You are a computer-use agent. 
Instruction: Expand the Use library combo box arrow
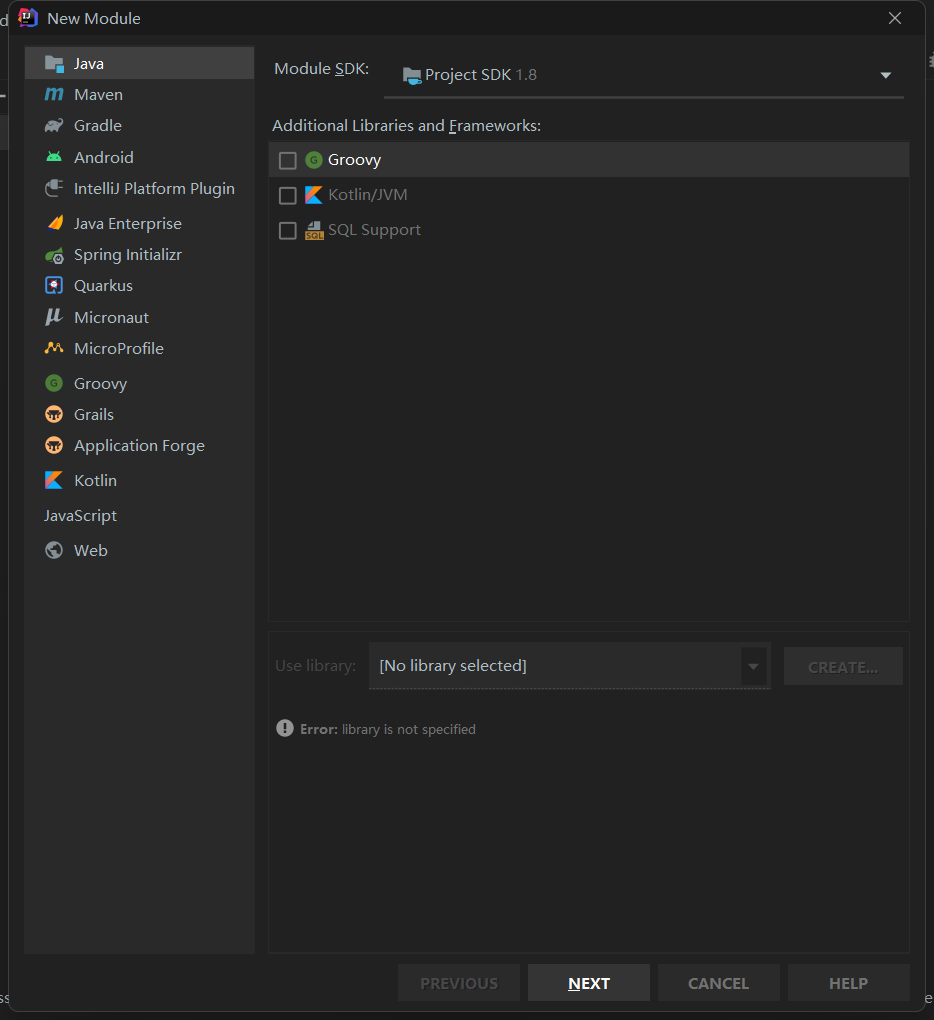(x=753, y=666)
